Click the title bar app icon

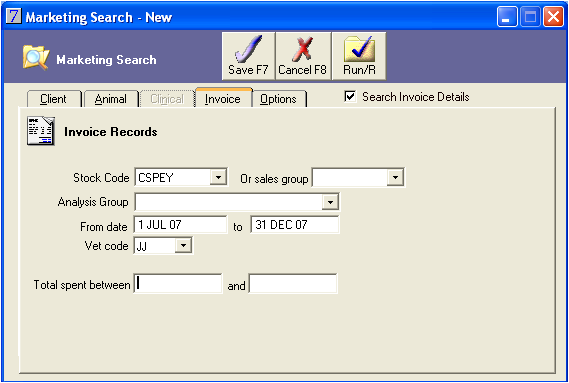click(14, 16)
